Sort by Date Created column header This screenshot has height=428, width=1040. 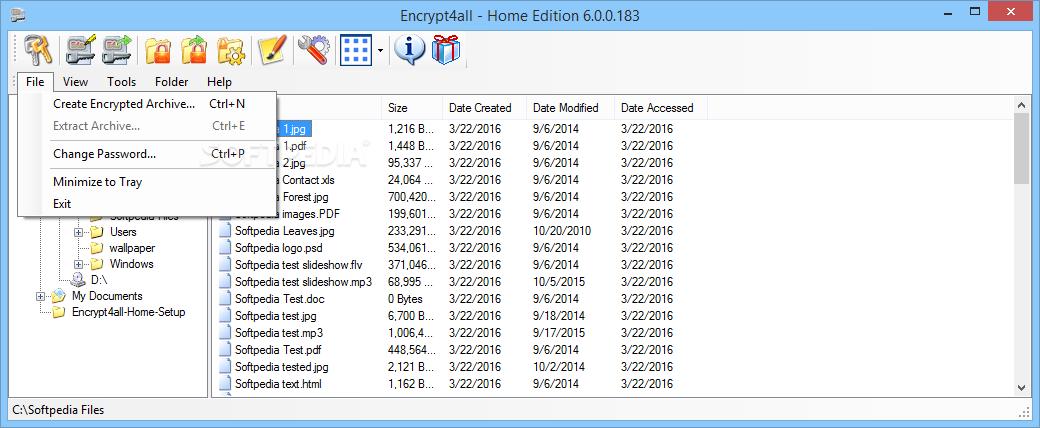(x=485, y=107)
